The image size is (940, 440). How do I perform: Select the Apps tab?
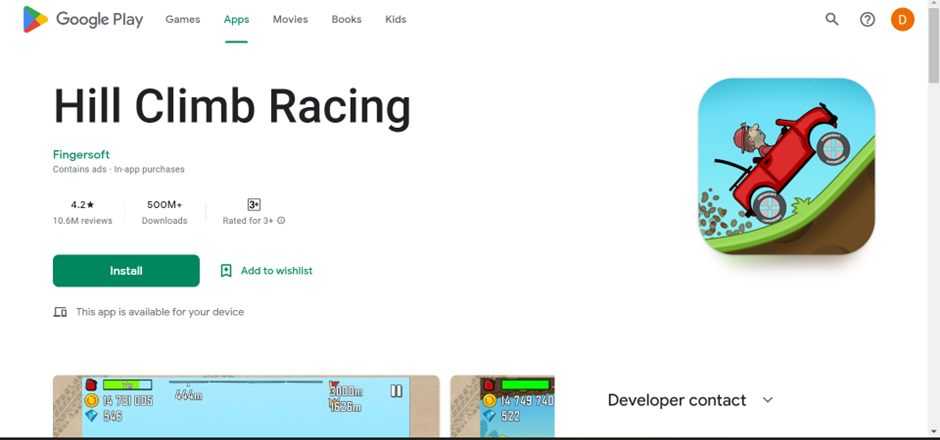tap(236, 19)
